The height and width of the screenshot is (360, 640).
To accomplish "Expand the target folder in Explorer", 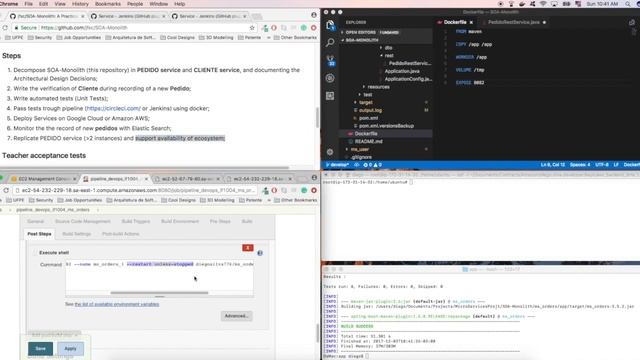I will 365,102.
